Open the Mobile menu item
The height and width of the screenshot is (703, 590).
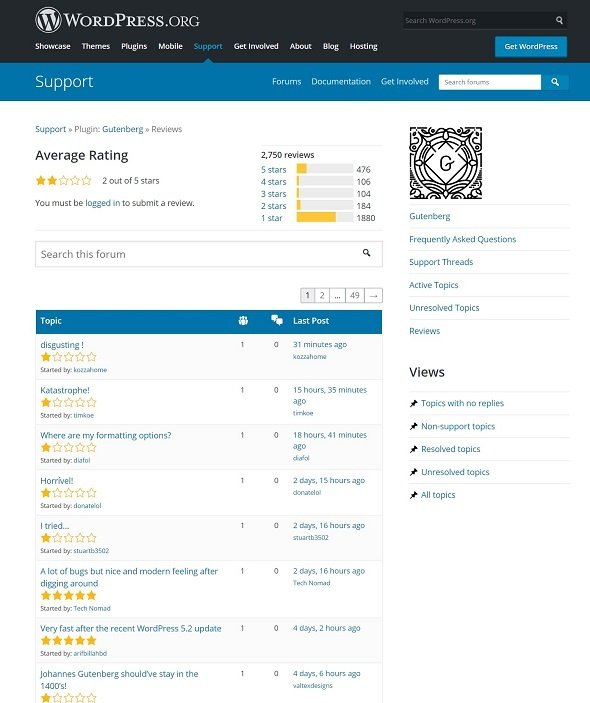pyautogui.click(x=170, y=46)
